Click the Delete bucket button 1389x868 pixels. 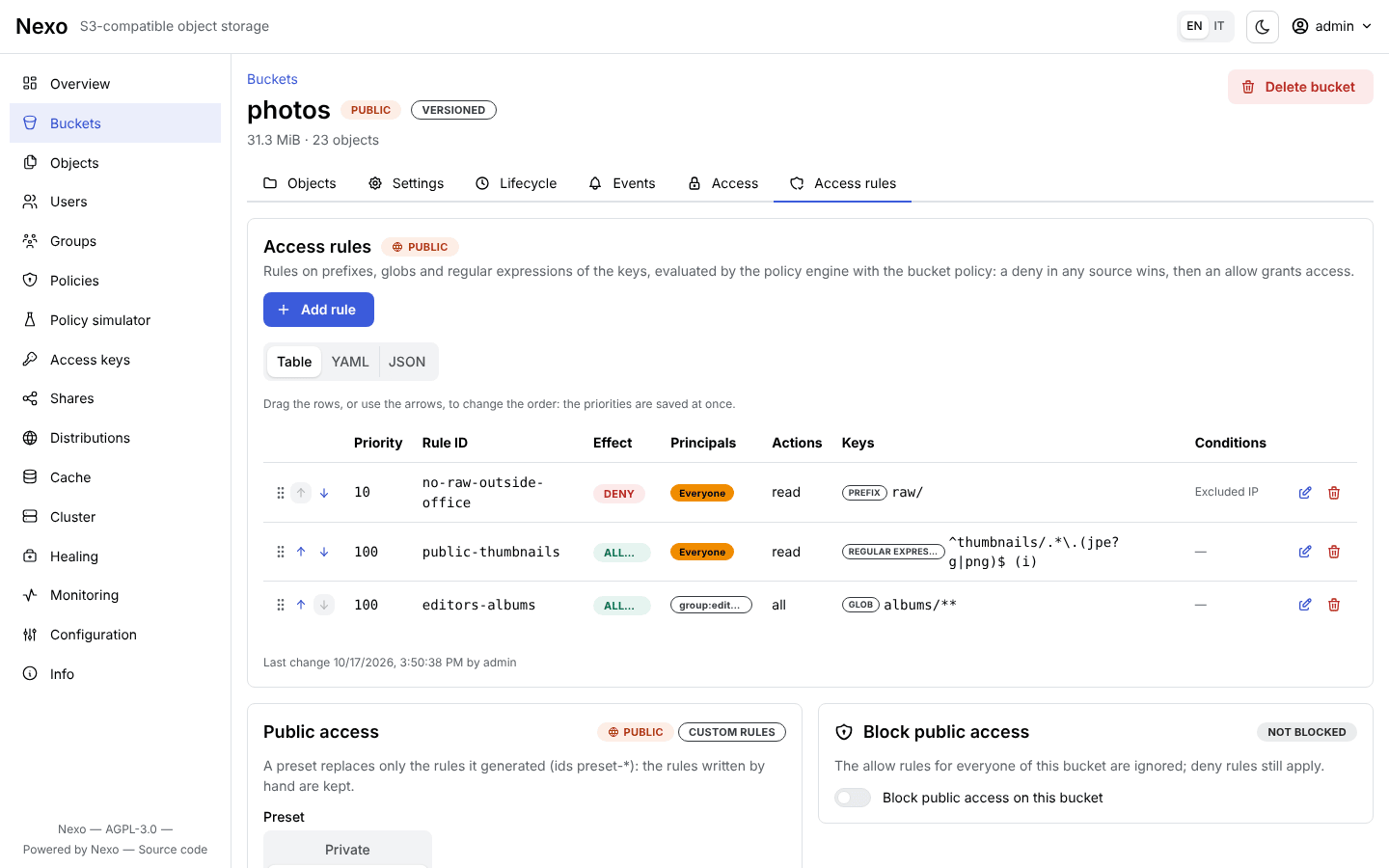(1300, 87)
